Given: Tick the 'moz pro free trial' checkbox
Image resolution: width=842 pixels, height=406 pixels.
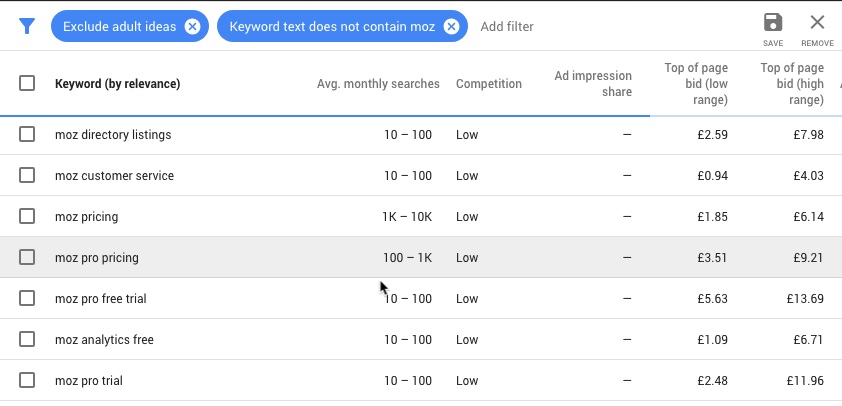Looking at the screenshot, I should [x=27, y=298].
